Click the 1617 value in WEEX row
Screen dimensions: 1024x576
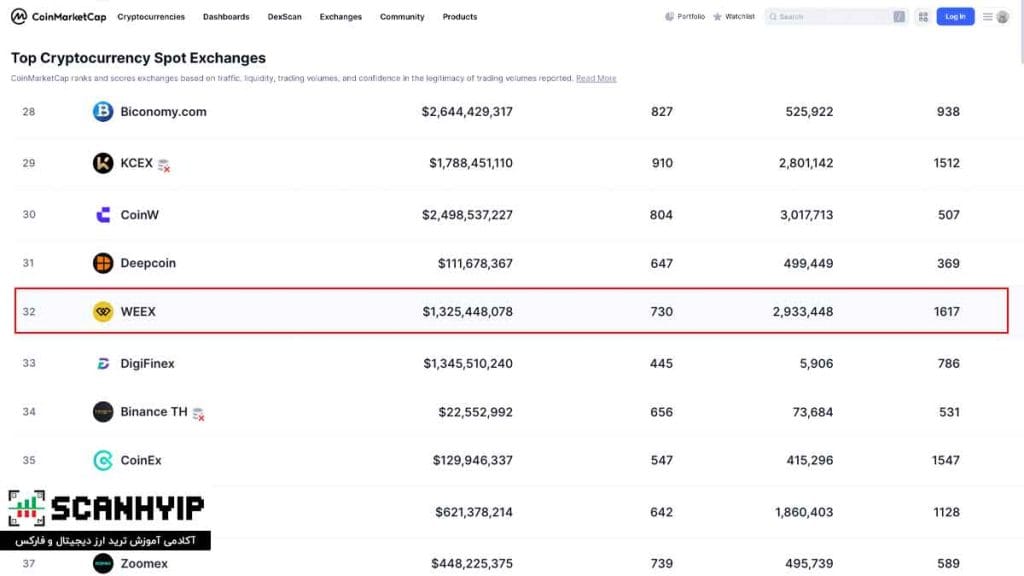point(946,312)
